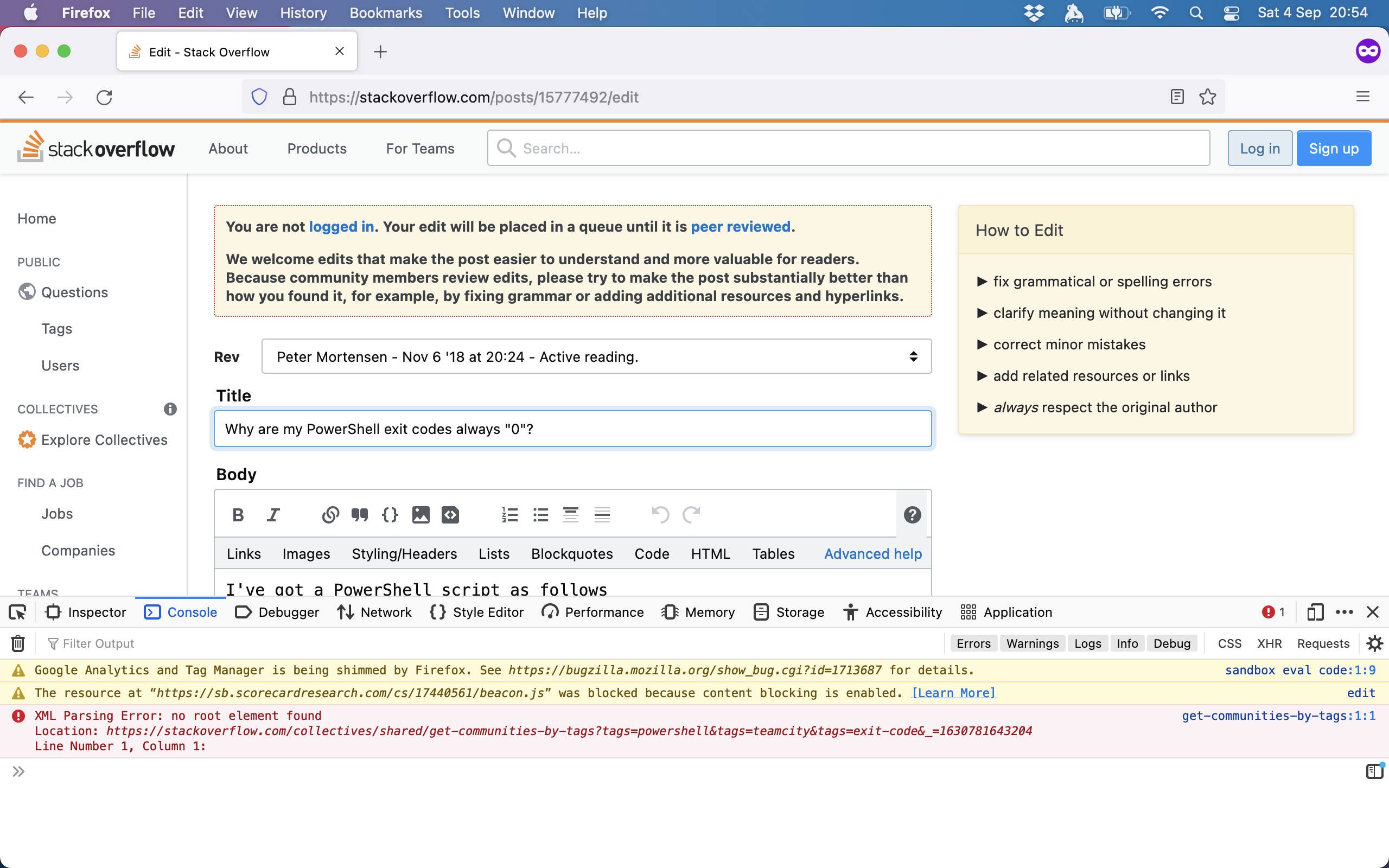Viewport: 1389px width, 868px height.
Task: Insert an image via the editor toolbar
Action: 420,515
